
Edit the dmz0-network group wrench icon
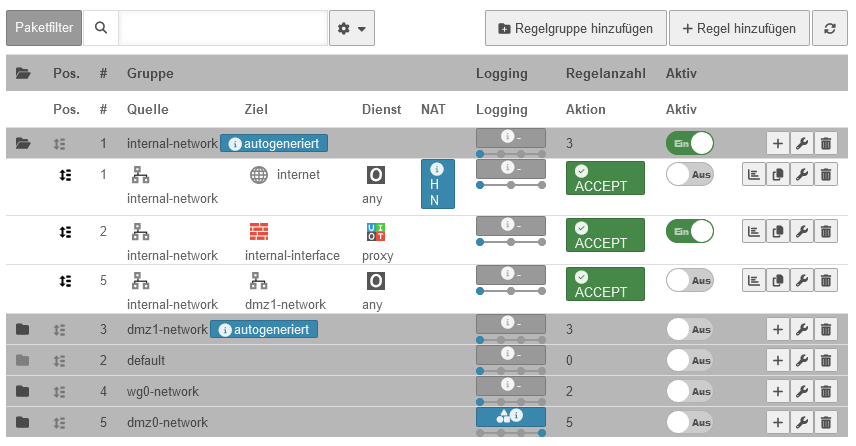[x=802, y=422]
